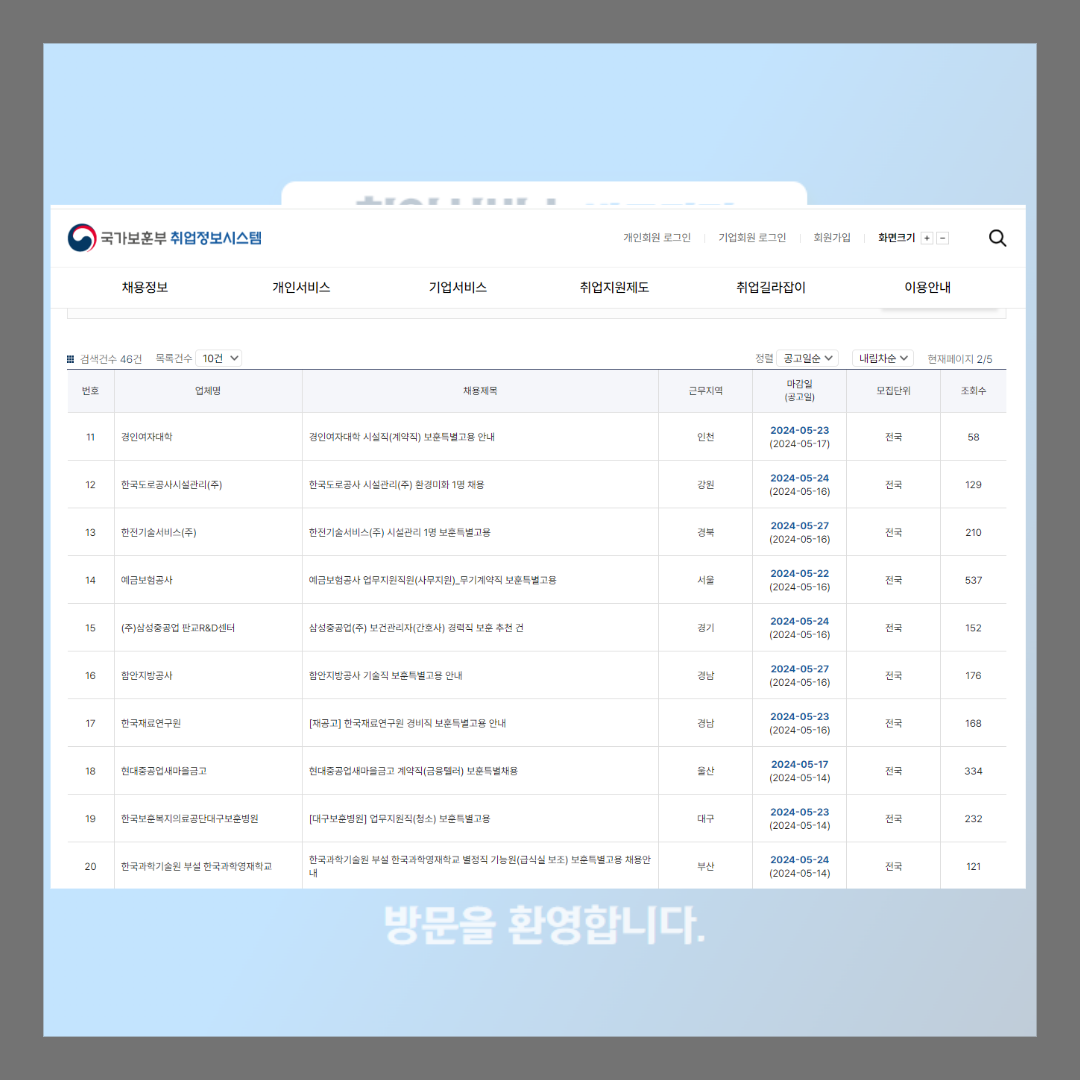Select the 채용정보 menu item
The height and width of the screenshot is (1080, 1080).
(145, 287)
